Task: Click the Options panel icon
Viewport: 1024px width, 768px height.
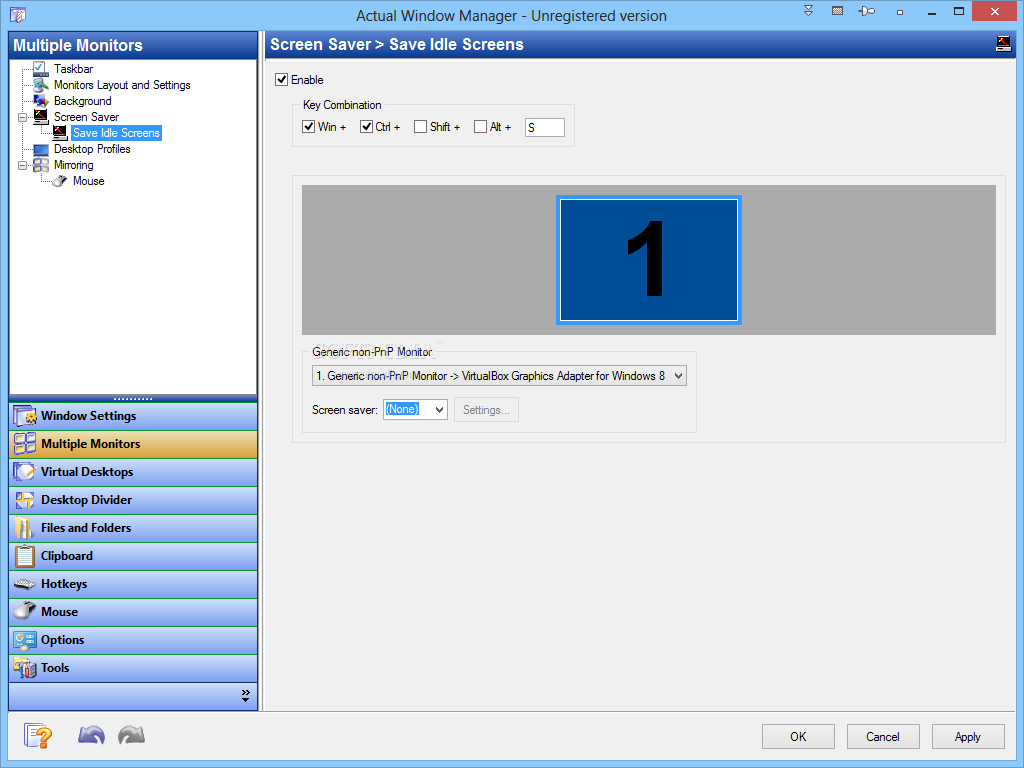Action: [25, 640]
